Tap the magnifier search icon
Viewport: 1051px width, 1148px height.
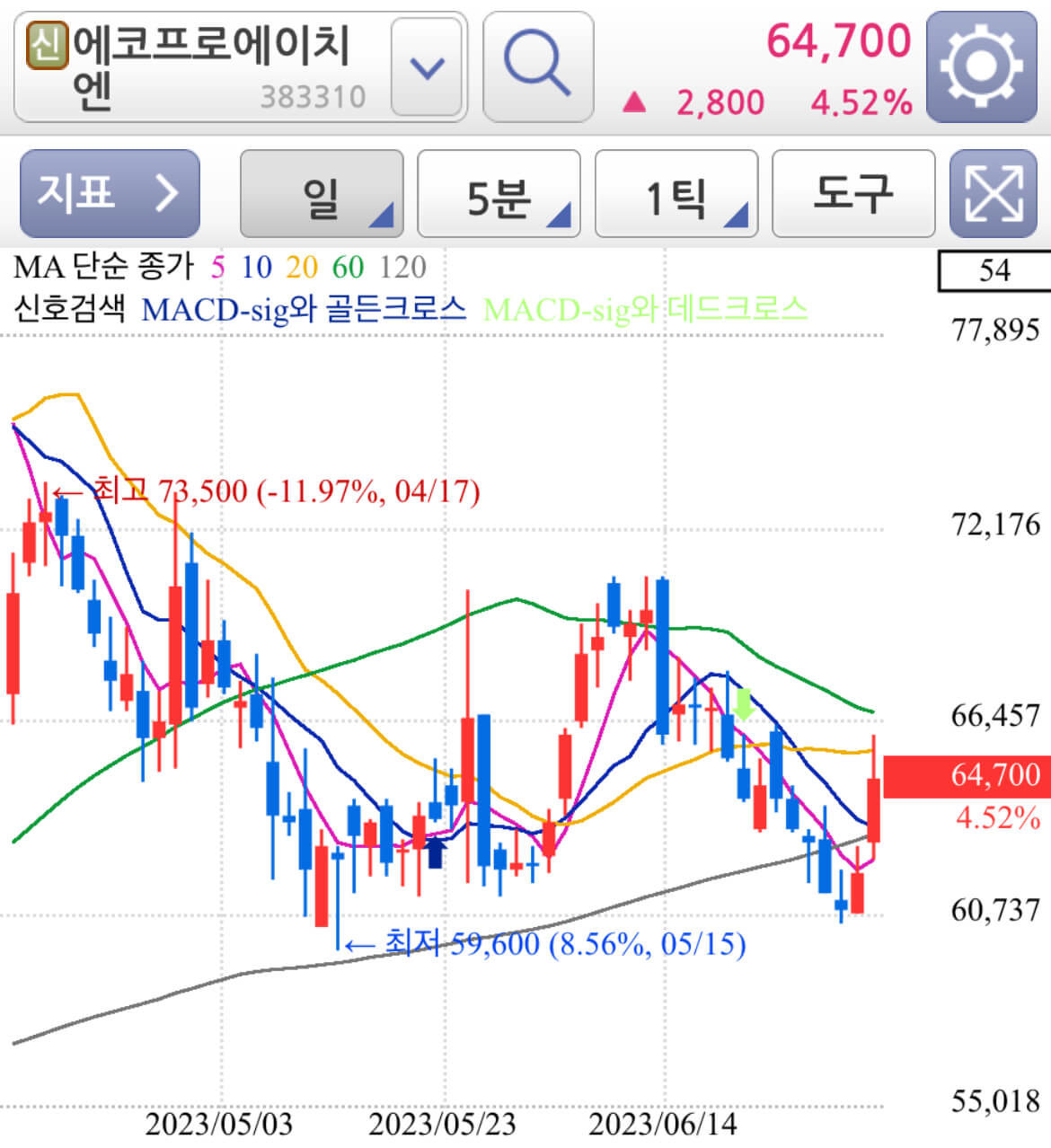coord(537,66)
